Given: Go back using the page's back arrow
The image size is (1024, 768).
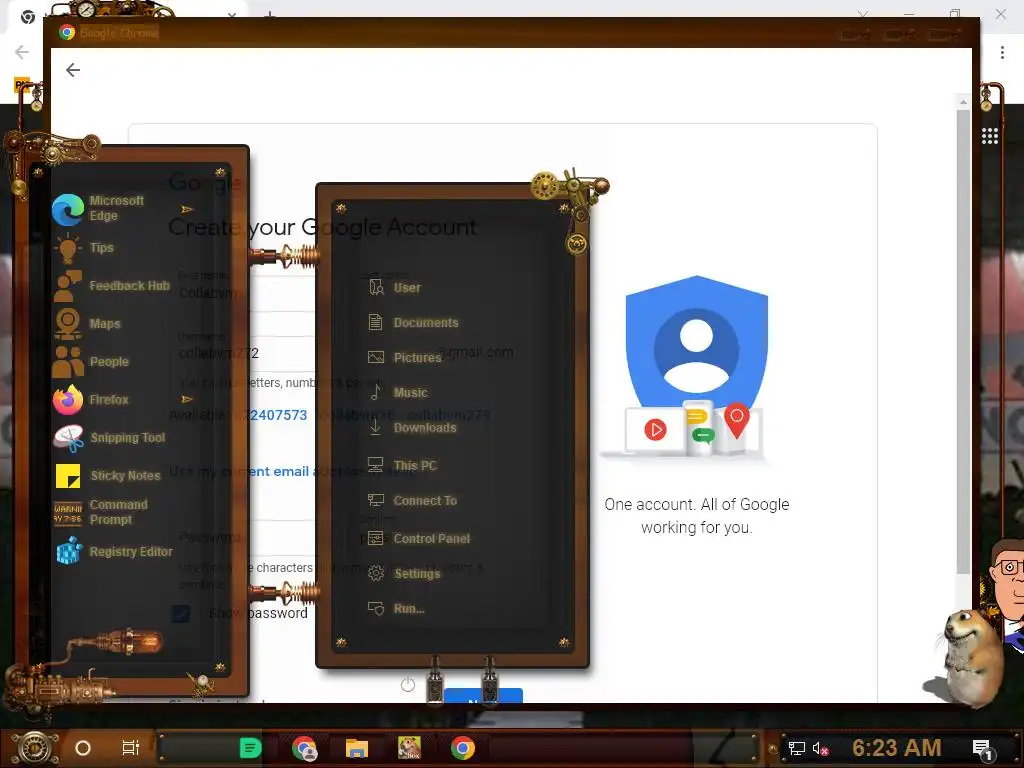Looking at the screenshot, I should (x=73, y=70).
